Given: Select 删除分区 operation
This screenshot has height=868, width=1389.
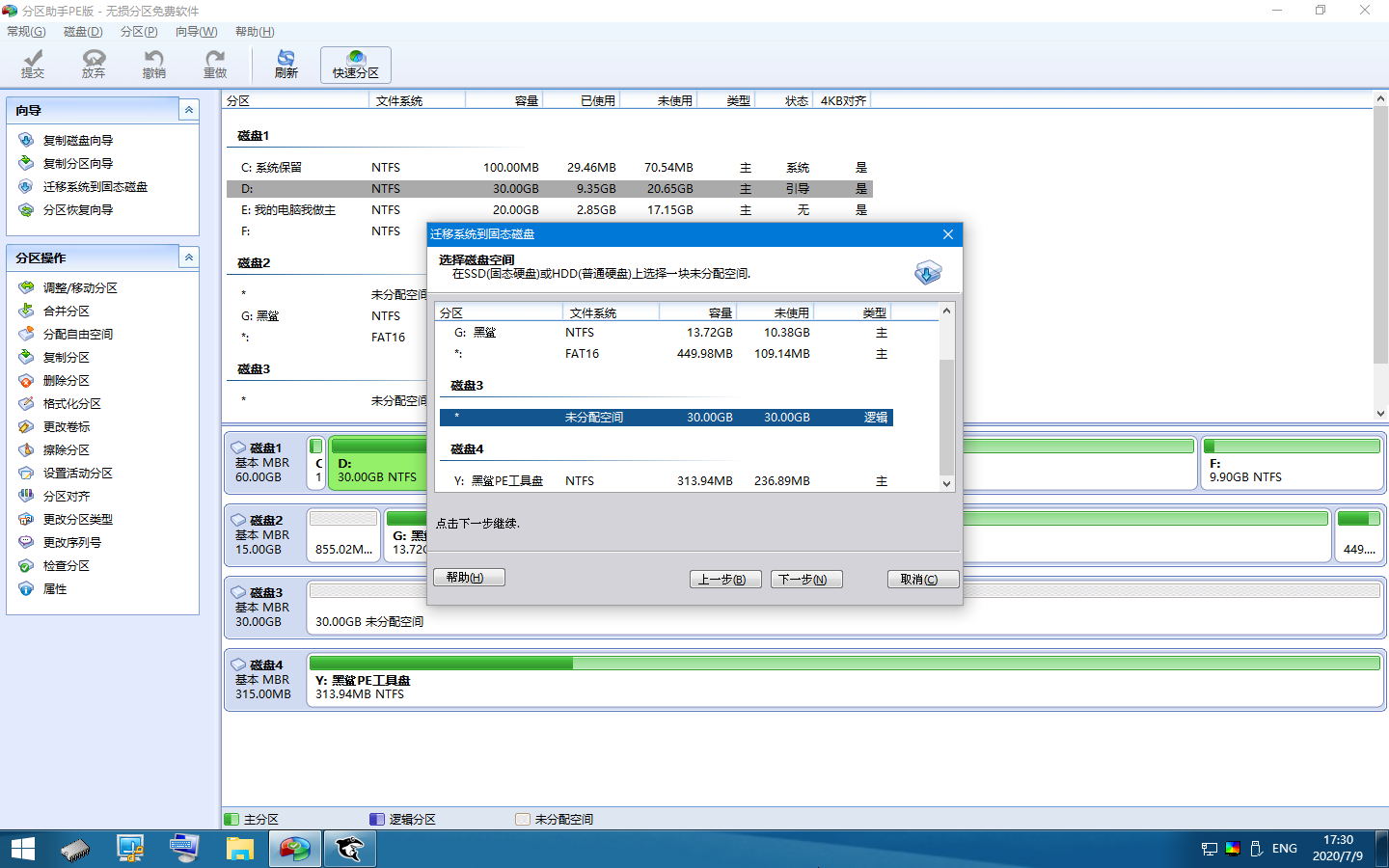Looking at the screenshot, I should (x=66, y=381).
